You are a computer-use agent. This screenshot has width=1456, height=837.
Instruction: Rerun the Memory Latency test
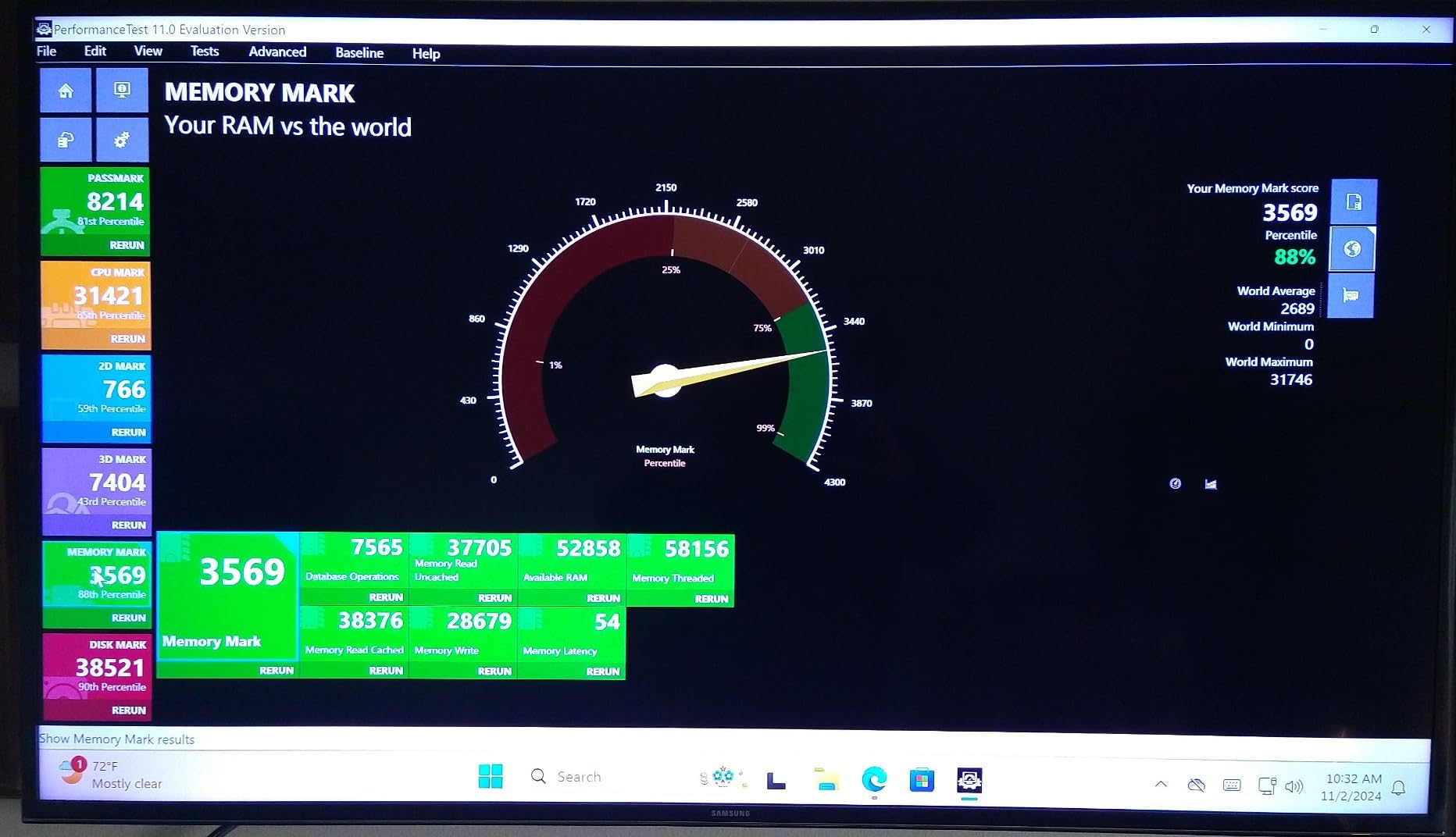[603, 671]
